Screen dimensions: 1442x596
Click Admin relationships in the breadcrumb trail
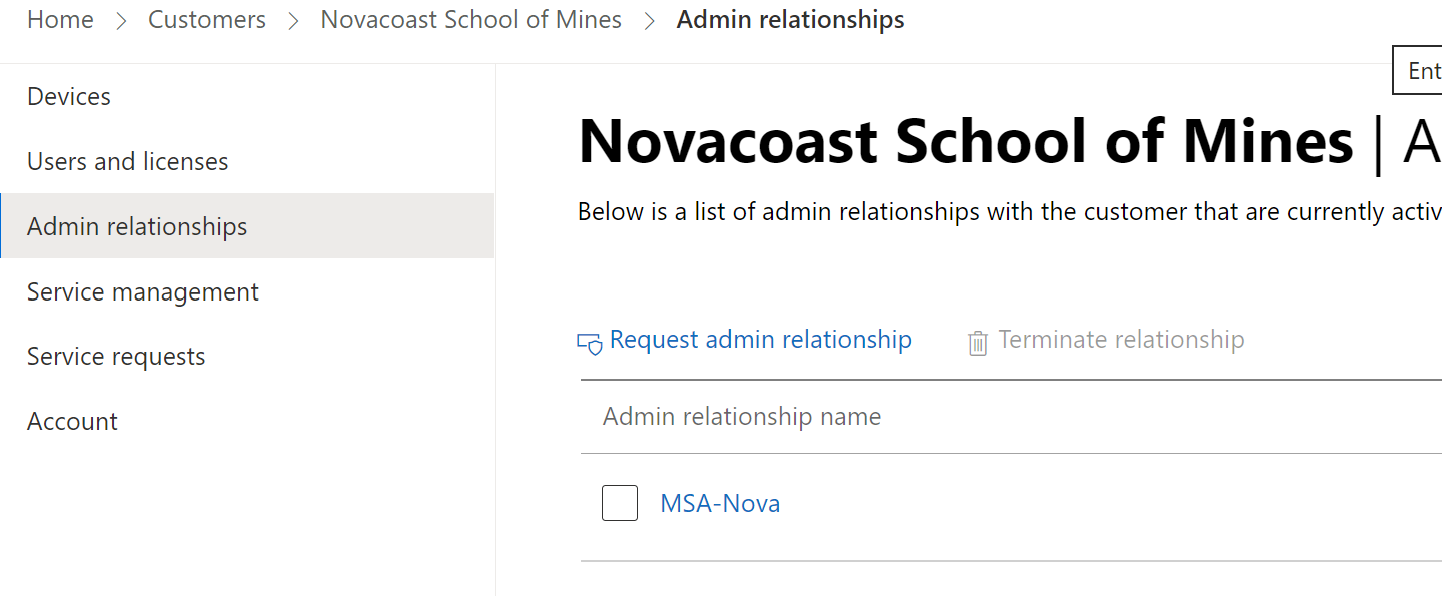point(790,20)
